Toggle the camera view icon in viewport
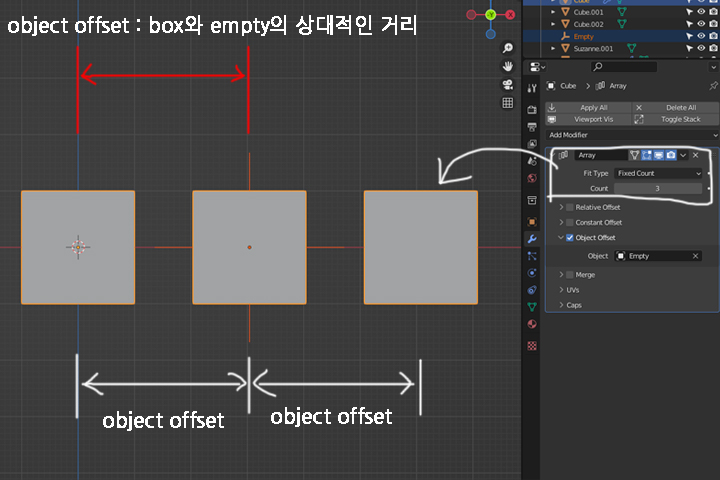Viewport: 720px width, 480px height. click(x=508, y=85)
